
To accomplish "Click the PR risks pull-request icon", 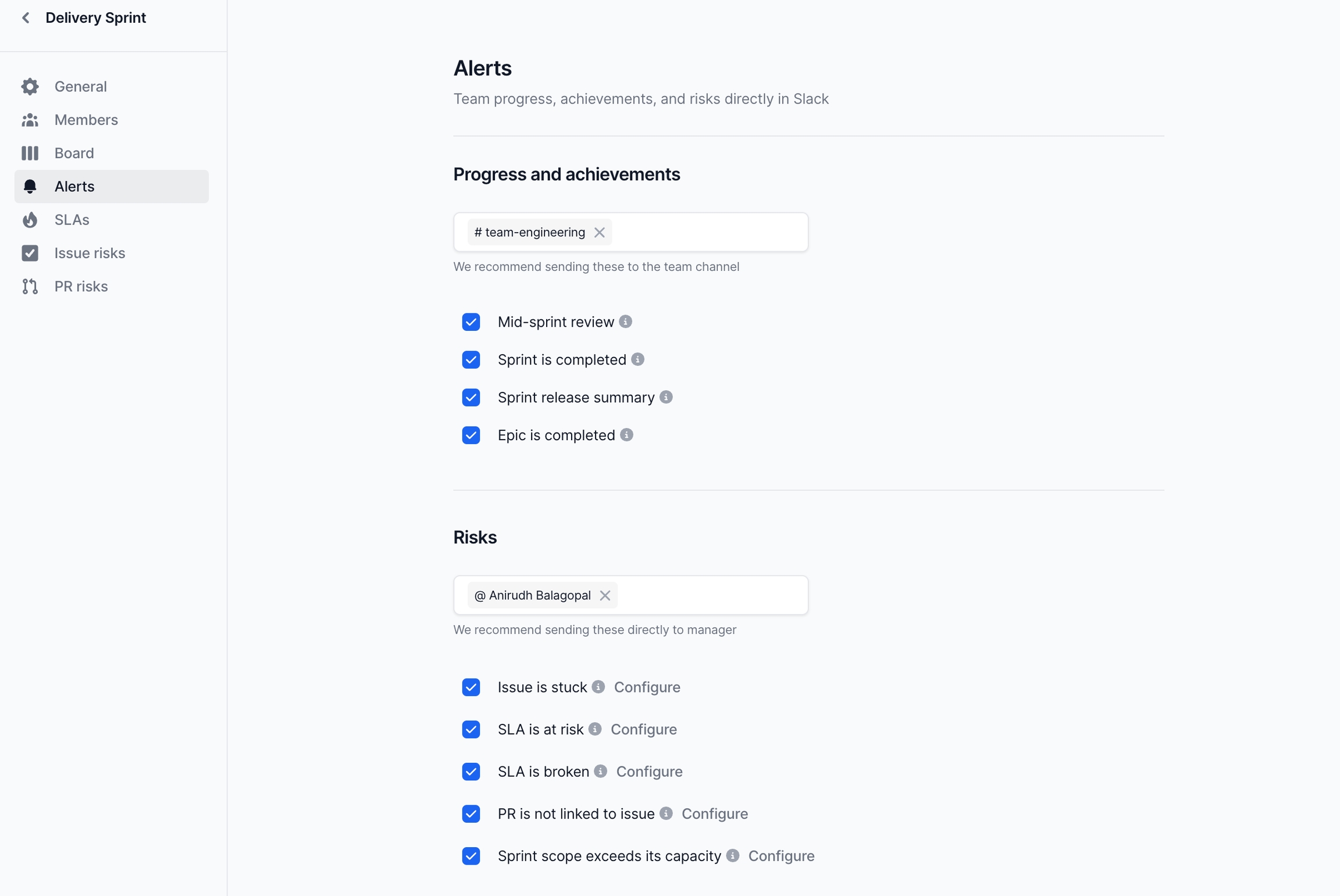I will click(30, 287).
